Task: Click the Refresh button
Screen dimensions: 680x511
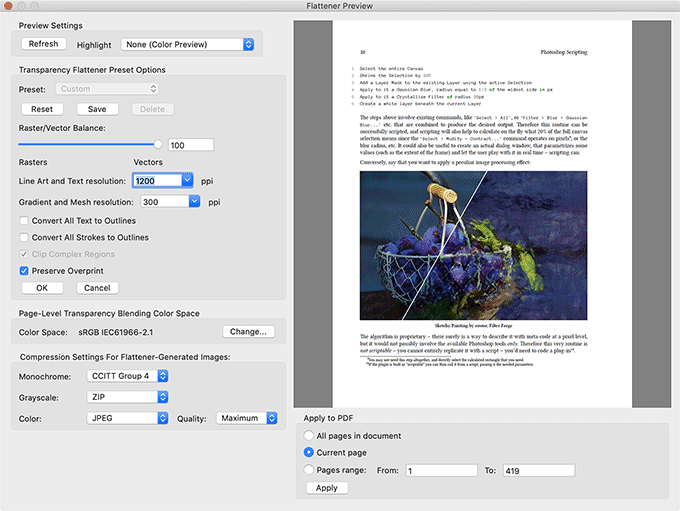Action: pyautogui.click(x=43, y=44)
